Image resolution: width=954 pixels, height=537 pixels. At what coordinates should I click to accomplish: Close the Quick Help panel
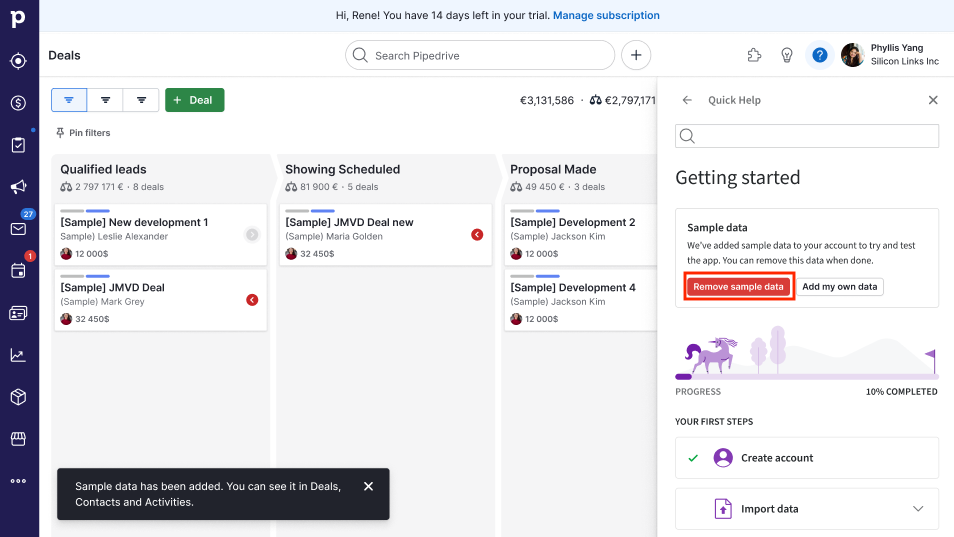(x=933, y=100)
